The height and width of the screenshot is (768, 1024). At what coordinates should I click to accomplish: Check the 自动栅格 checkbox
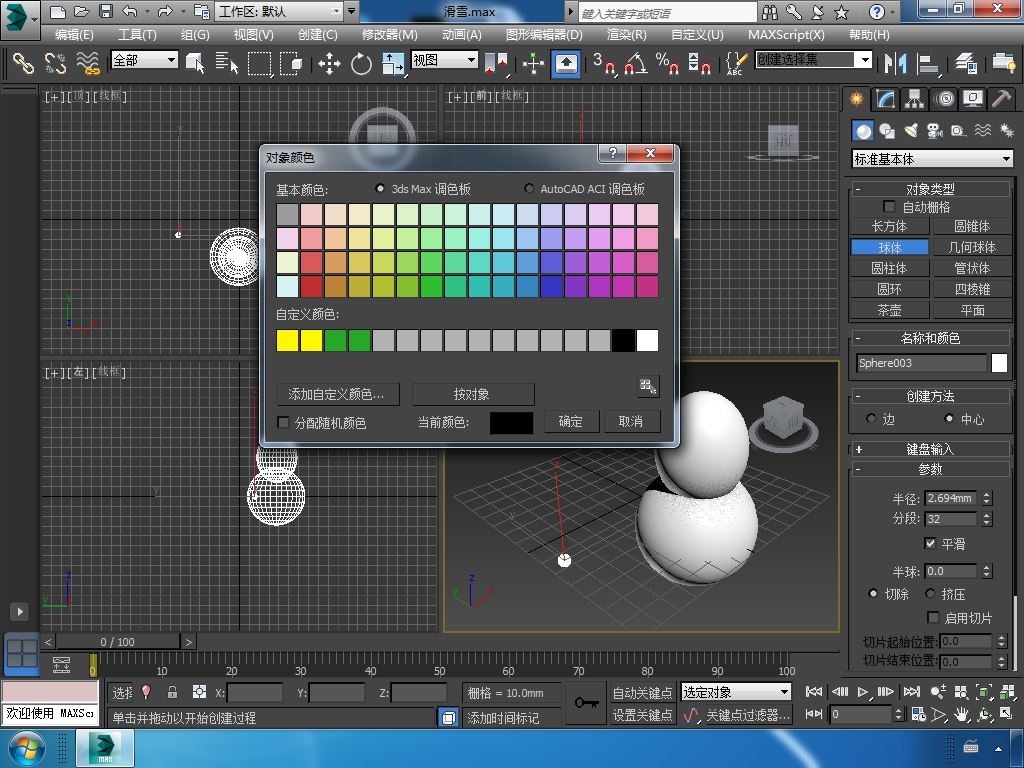click(x=889, y=206)
